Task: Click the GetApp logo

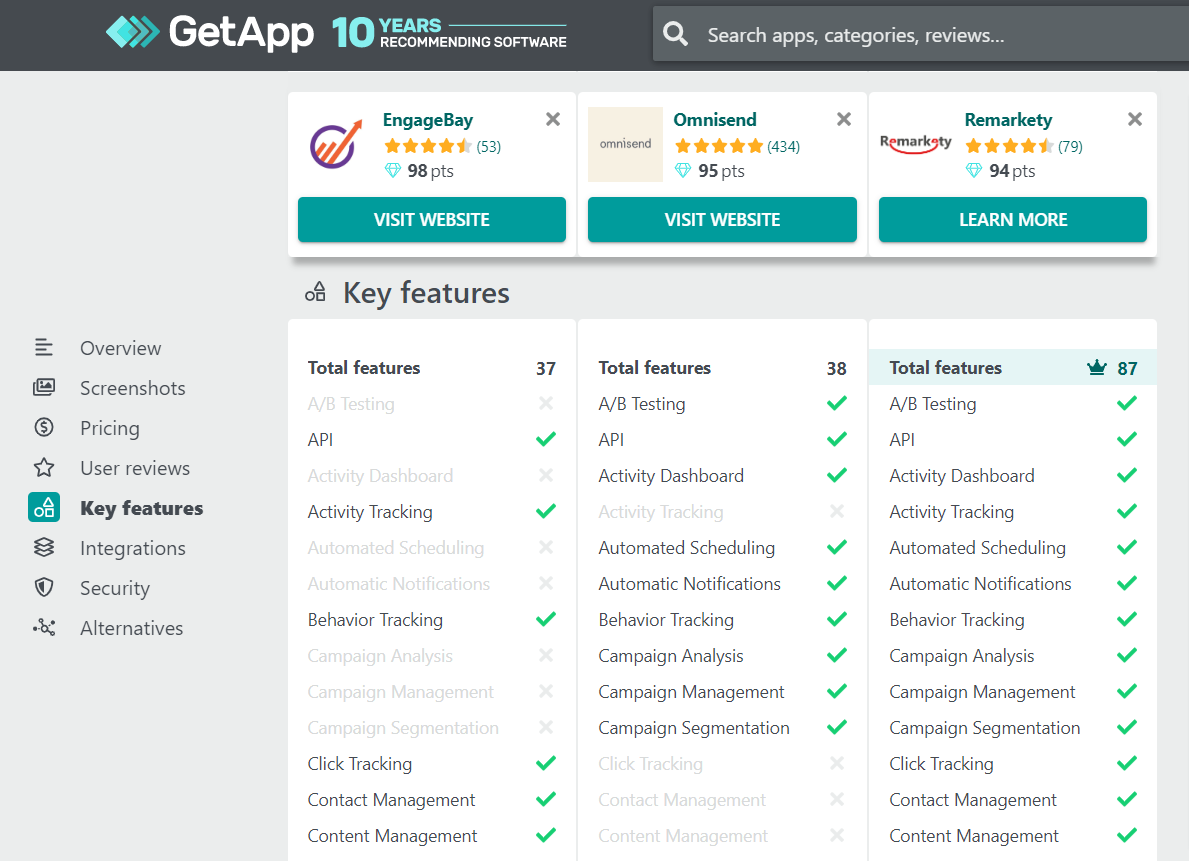Action: [x=209, y=33]
